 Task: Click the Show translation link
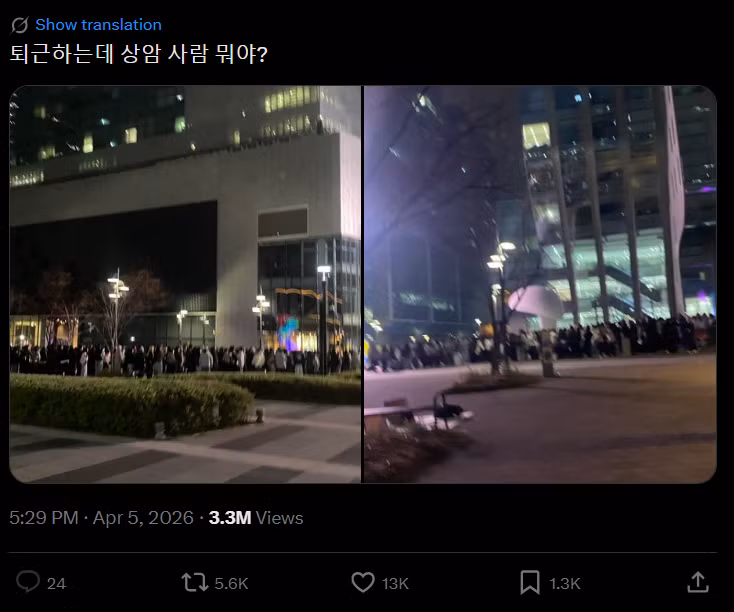[x=98, y=25]
